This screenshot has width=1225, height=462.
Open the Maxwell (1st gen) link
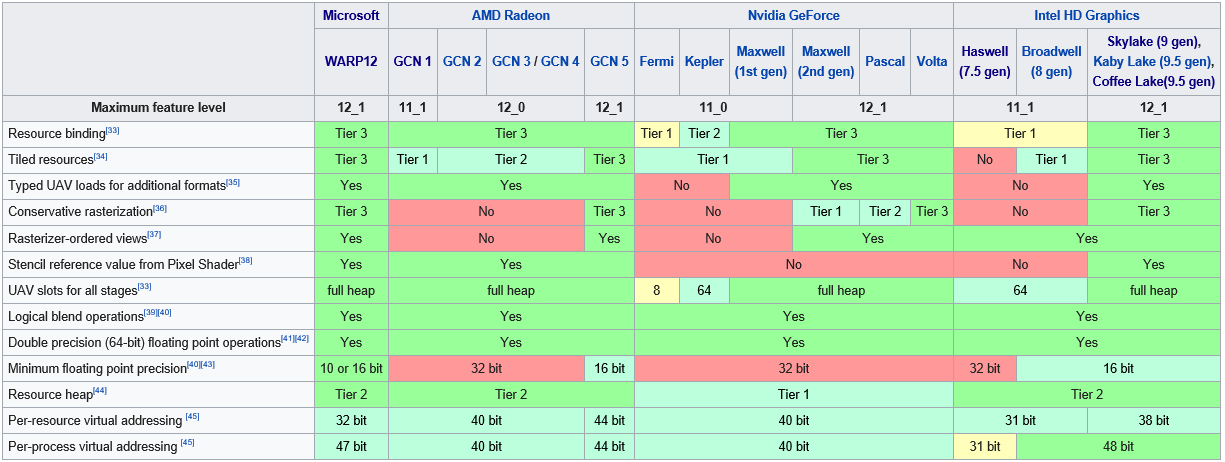760,61
